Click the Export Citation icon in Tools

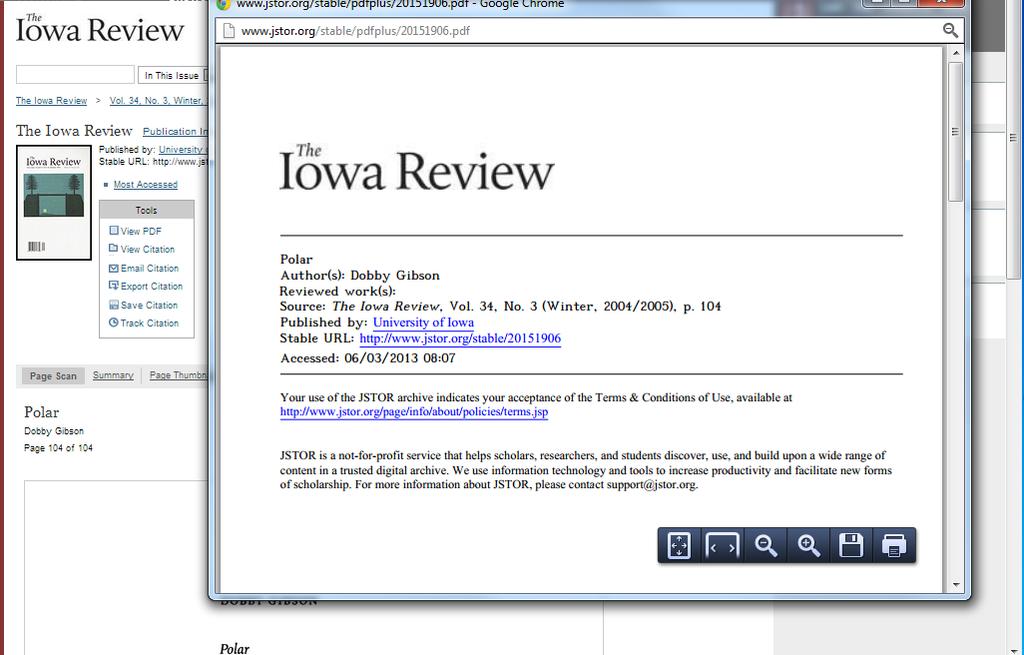(x=114, y=285)
